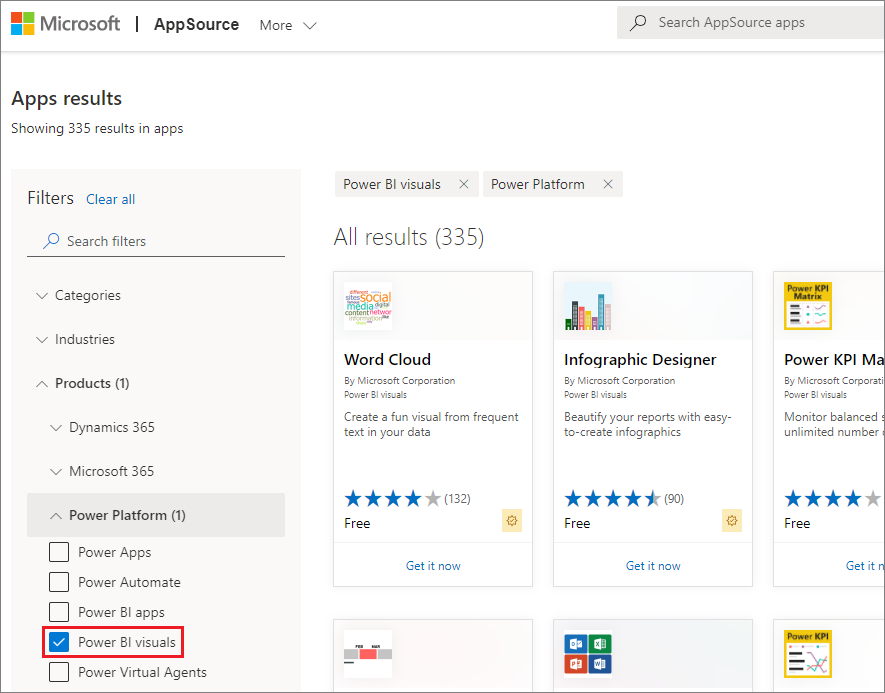Click the All results (335) heading
The height and width of the screenshot is (693, 885).
tap(409, 237)
